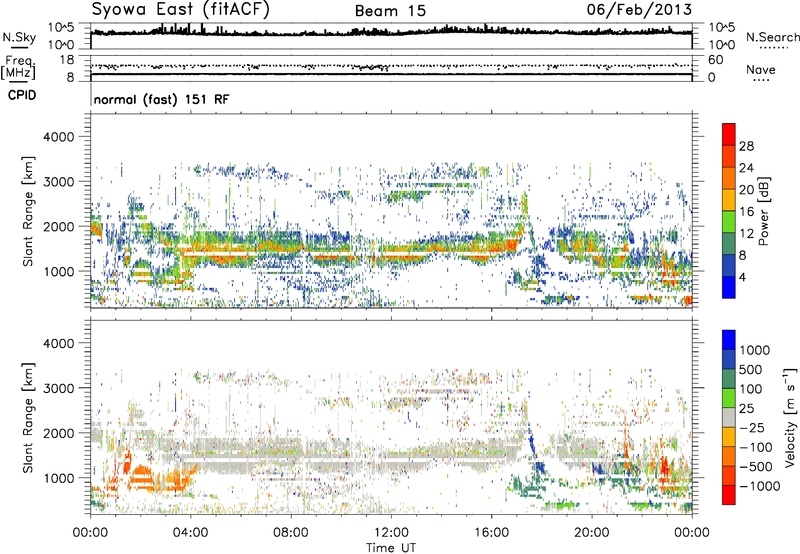
Task: Select the "Beam 15" heading
Action: [x=390, y=11]
